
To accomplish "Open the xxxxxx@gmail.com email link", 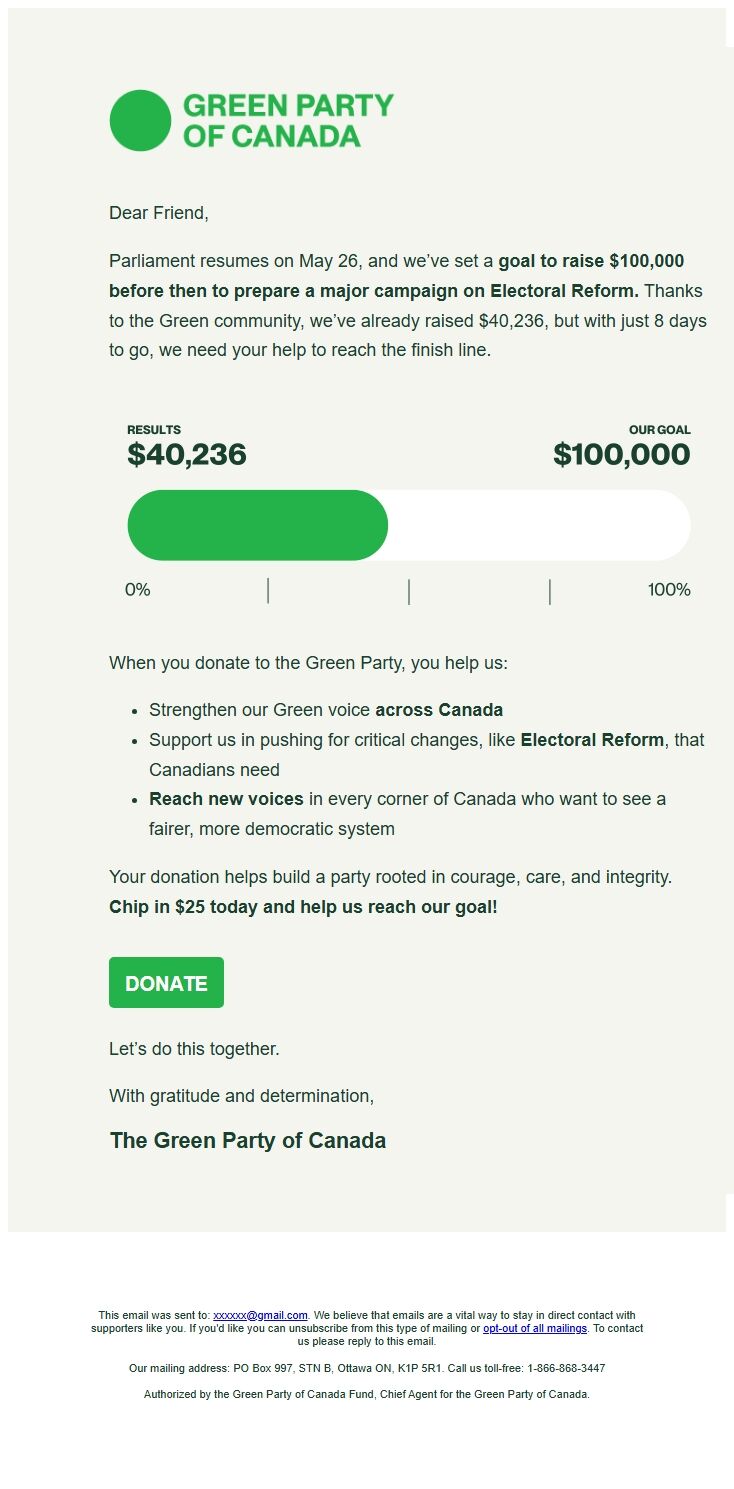I will pyautogui.click(x=260, y=1315).
